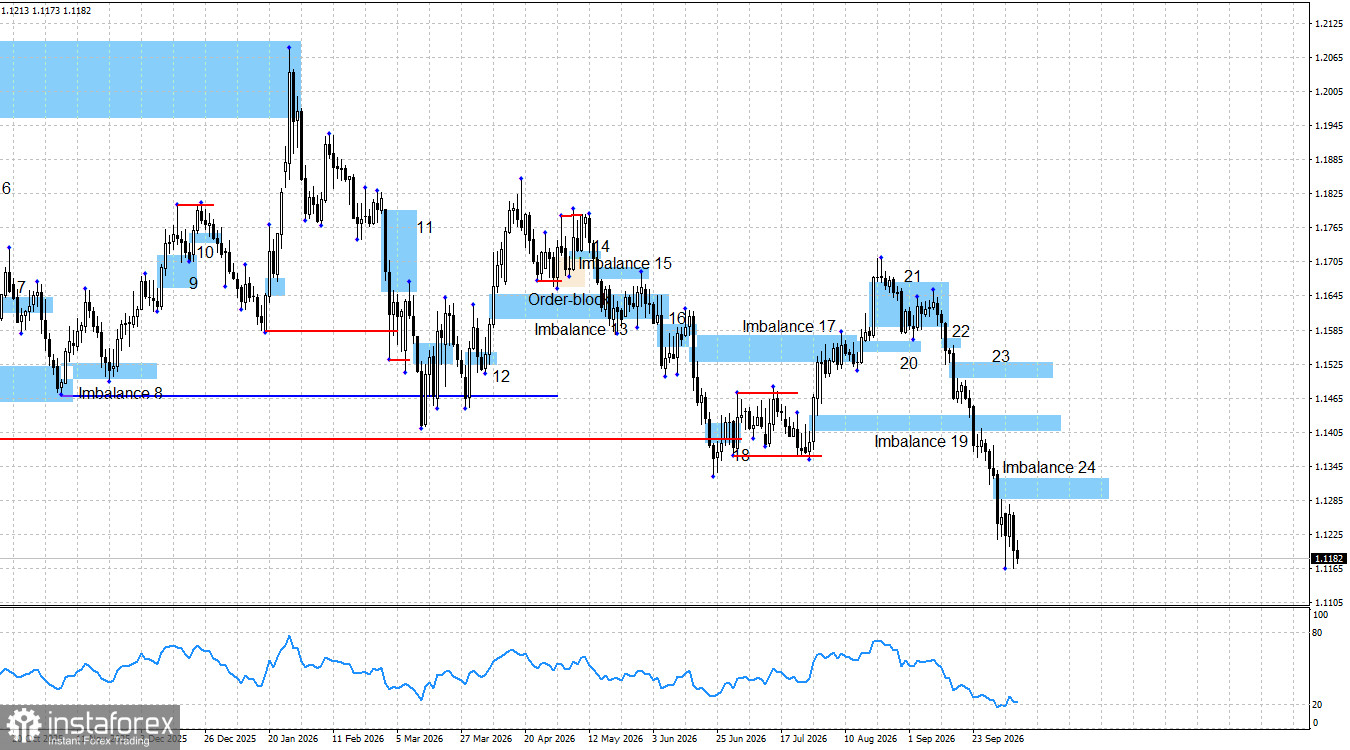Click the 25 Jun 2026 date label
The height and width of the screenshot is (750, 1350).
coord(741,740)
